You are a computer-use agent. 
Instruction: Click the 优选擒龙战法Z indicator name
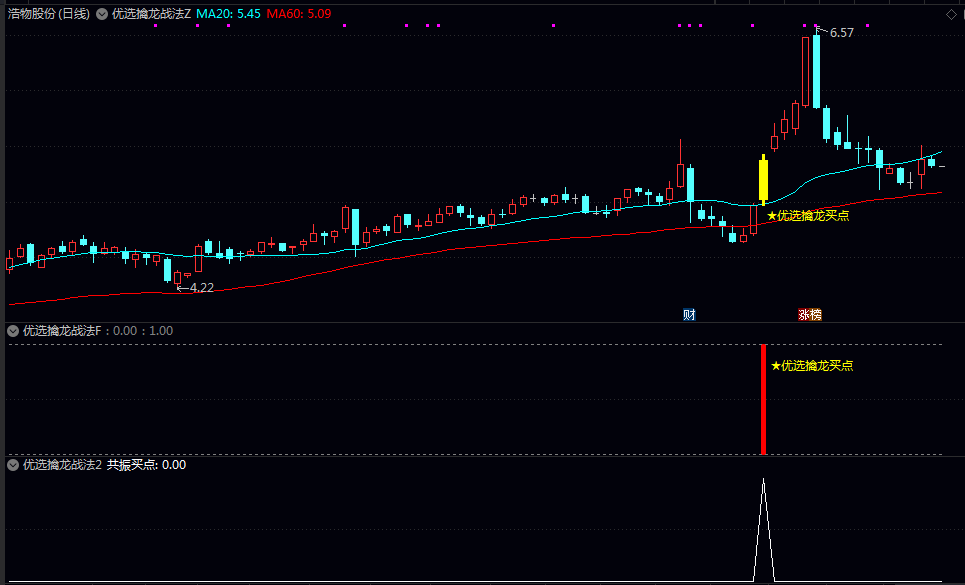151,14
